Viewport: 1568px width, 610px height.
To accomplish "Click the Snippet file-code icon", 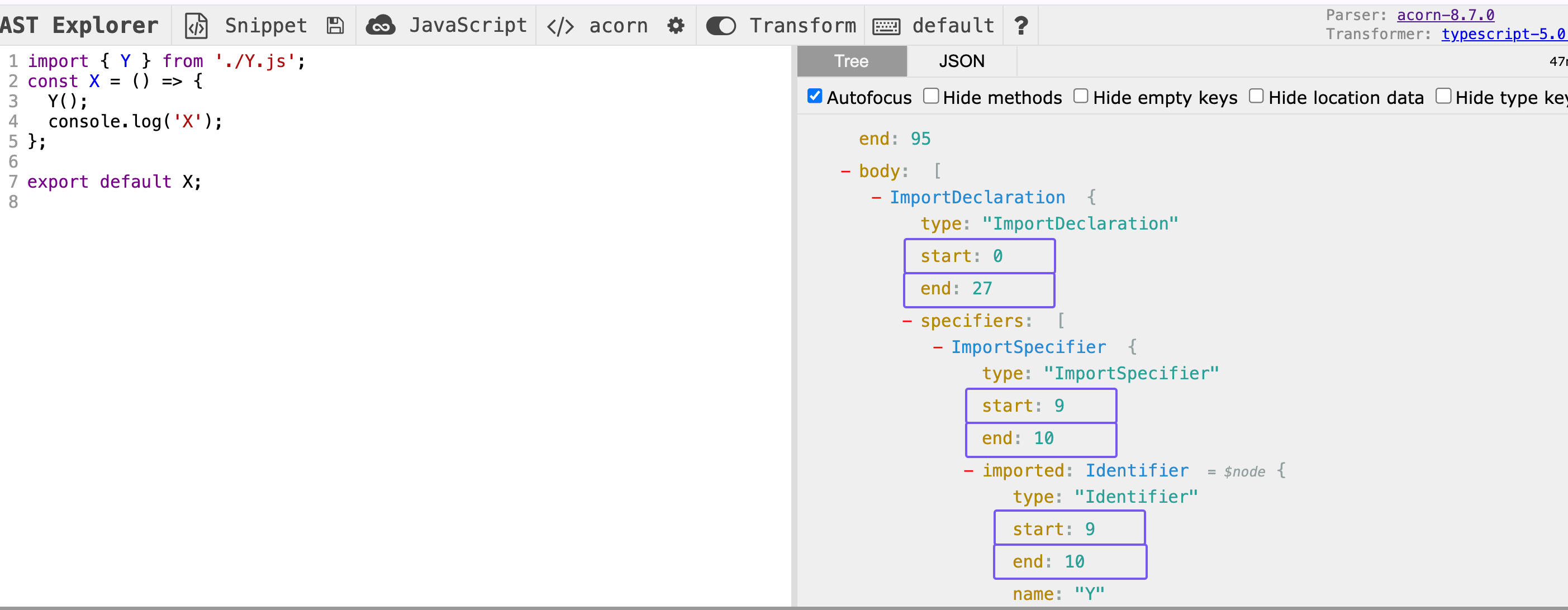I will pos(196,26).
